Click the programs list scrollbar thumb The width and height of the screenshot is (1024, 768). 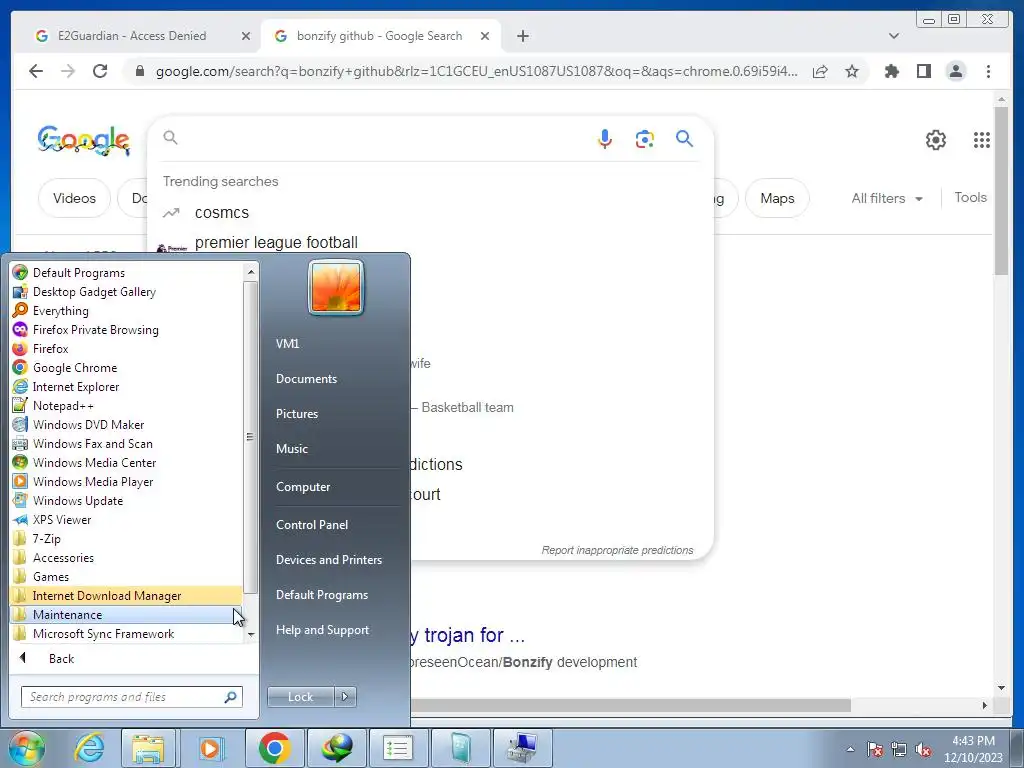tap(250, 436)
